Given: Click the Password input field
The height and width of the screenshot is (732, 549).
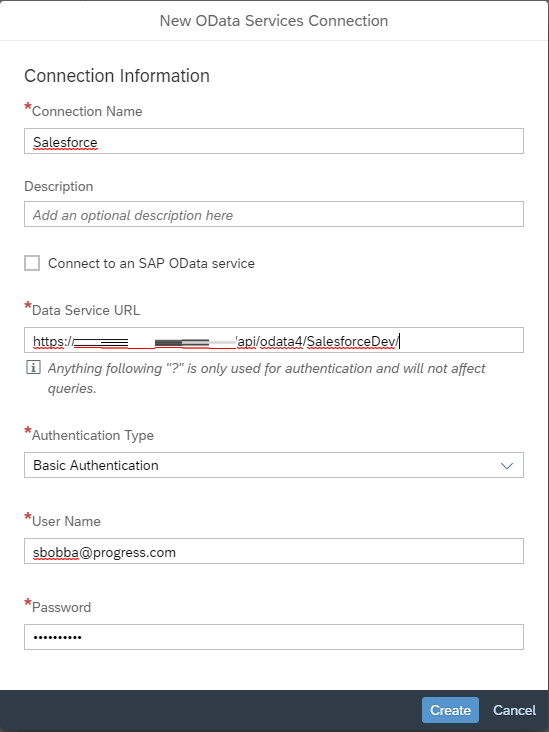Looking at the screenshot, I should pos(274,637).
